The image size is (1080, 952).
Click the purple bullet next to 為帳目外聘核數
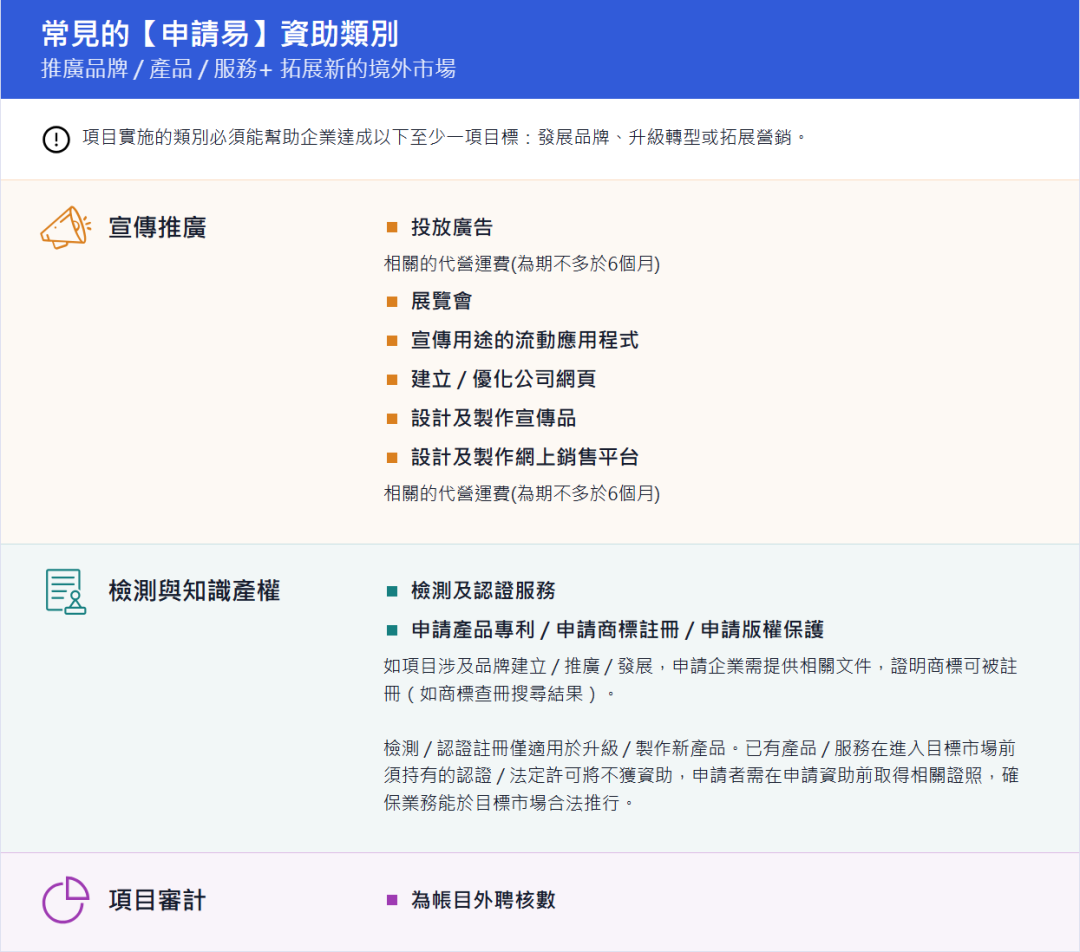(x=392, y=900)
